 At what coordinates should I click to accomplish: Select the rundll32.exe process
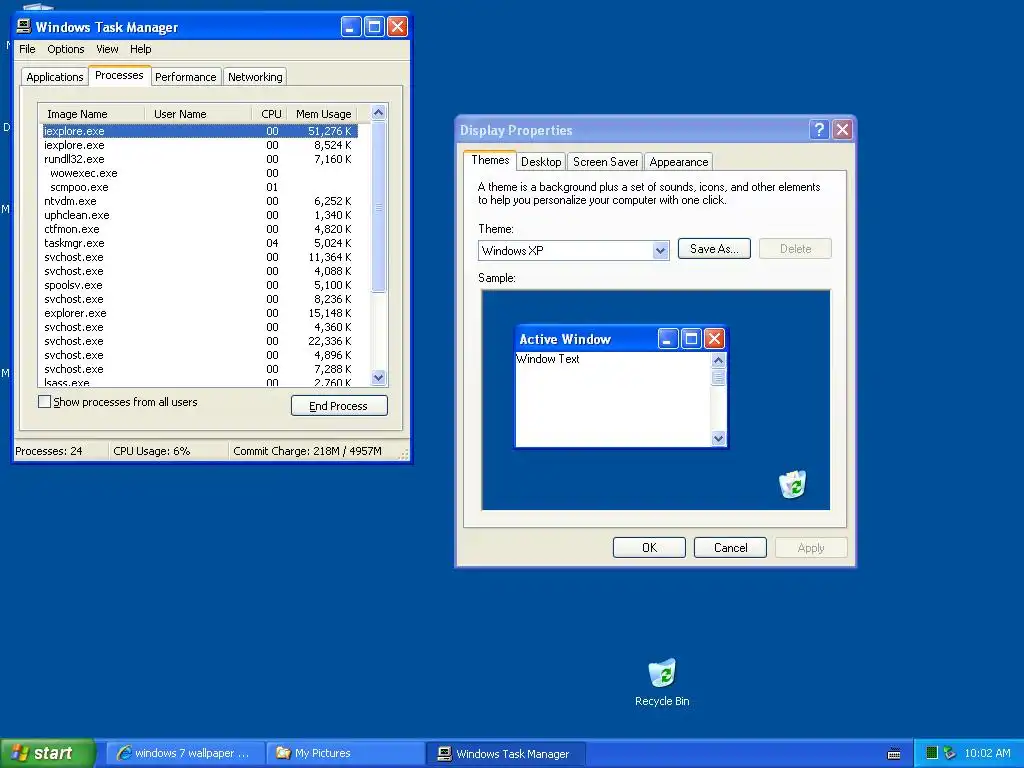[x=199, y=159]
